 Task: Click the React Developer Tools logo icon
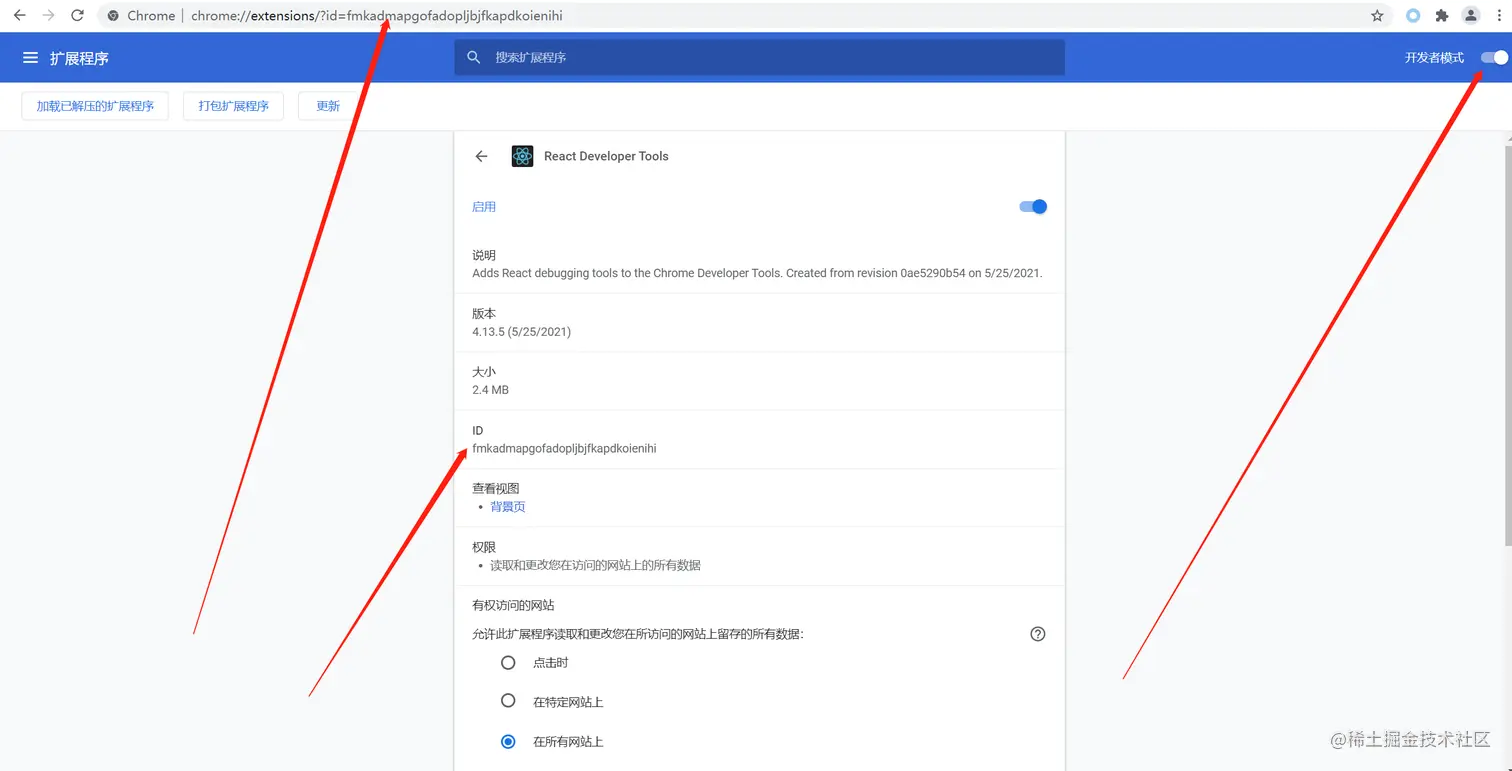coord(522,156)
